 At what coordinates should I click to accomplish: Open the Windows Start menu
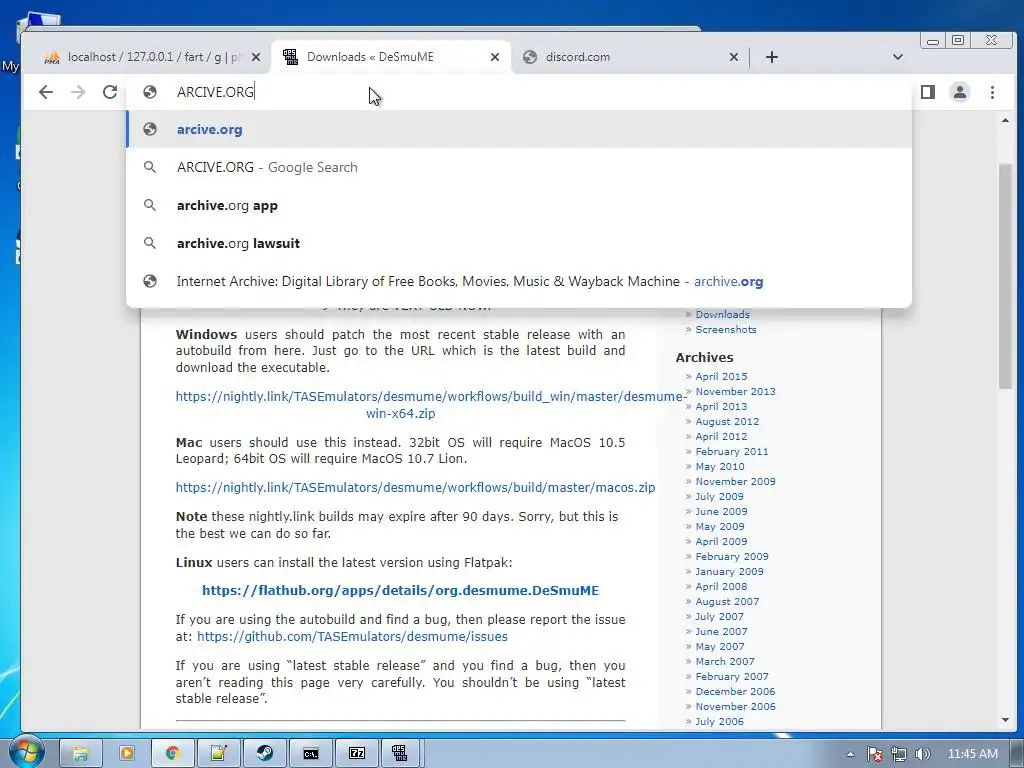point(25,752)
